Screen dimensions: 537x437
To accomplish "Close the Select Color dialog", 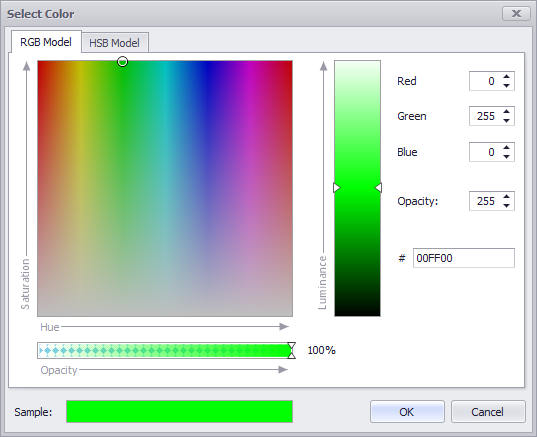I will click(516, 14).
